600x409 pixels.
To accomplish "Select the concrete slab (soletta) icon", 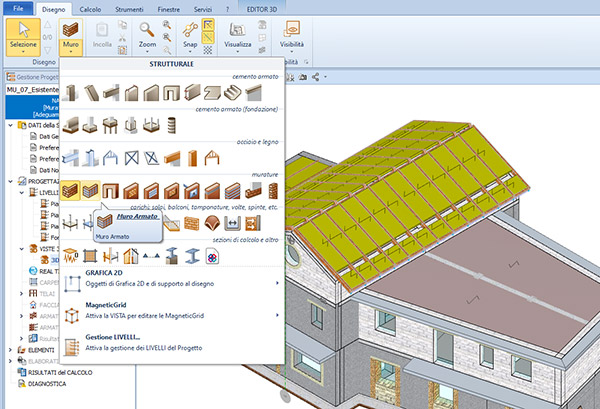I will click(212, 93).
